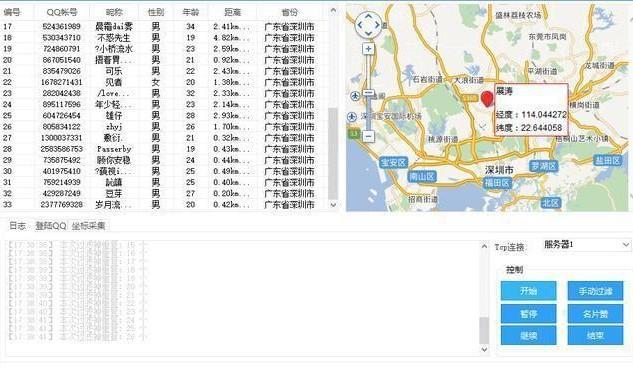Click the green road shield icon on map
This screenshot has height=370, width=633.
tap(354, 133)
